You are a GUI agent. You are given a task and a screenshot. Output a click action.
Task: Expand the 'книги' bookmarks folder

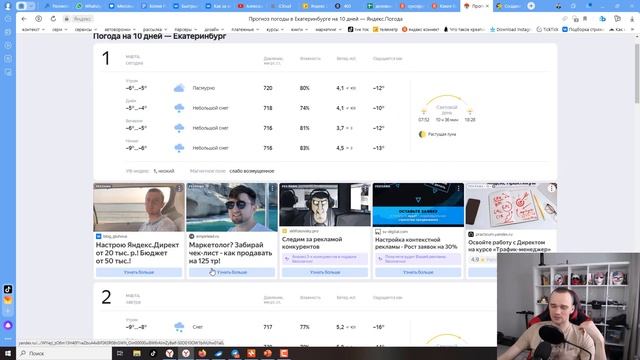pos(299,29)
